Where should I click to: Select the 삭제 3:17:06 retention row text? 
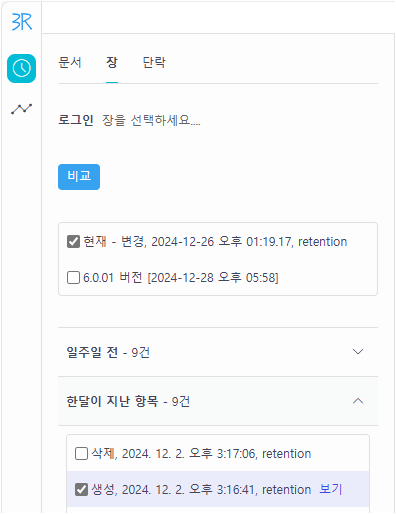(201, 454)
